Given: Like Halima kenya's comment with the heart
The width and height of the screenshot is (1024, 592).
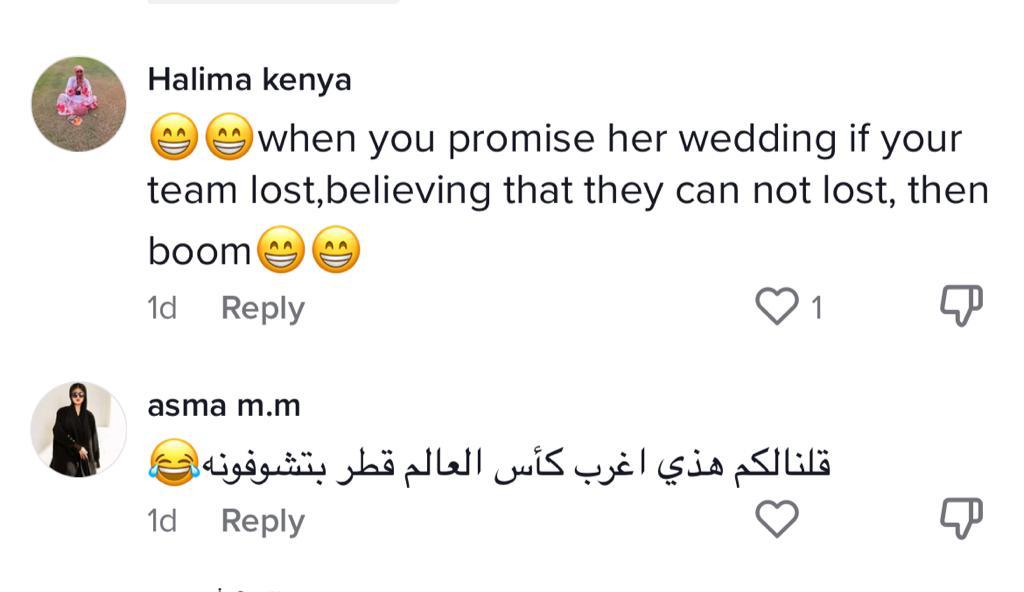Looking at the screenshot, I should point(776,306).
